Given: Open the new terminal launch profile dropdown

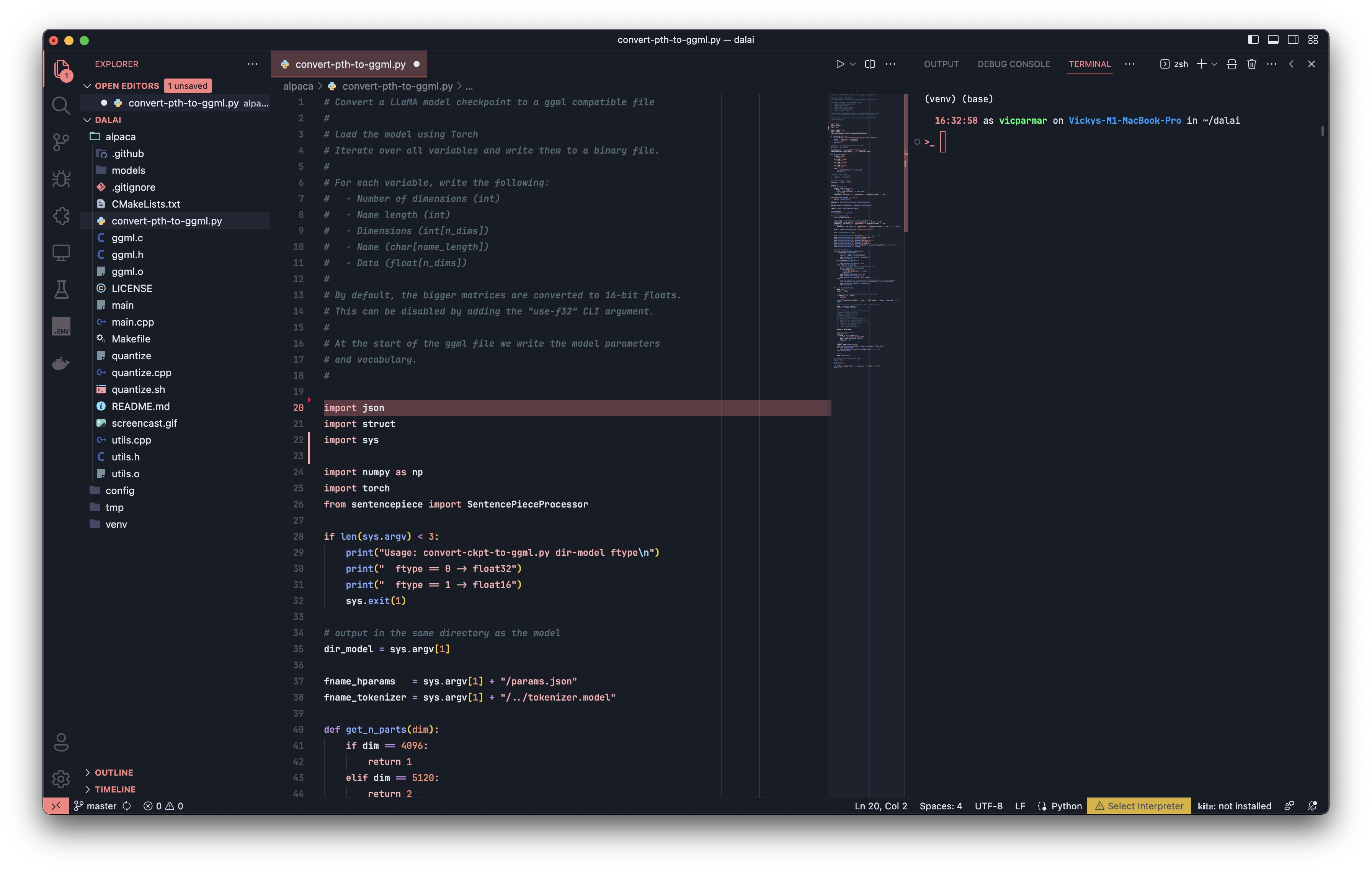Looking at the screenshot, I should coord(1214,64).
